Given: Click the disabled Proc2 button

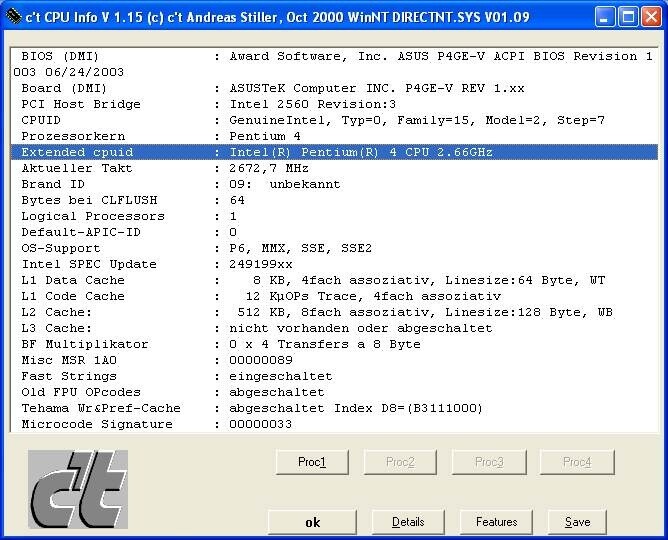Looking at the screenshot, I should 400,462.
